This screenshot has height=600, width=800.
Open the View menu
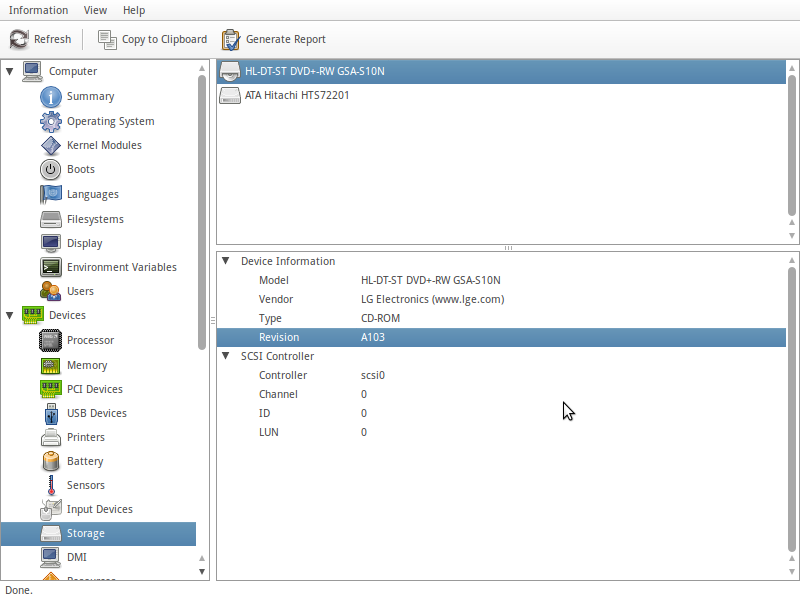point(95,10)
